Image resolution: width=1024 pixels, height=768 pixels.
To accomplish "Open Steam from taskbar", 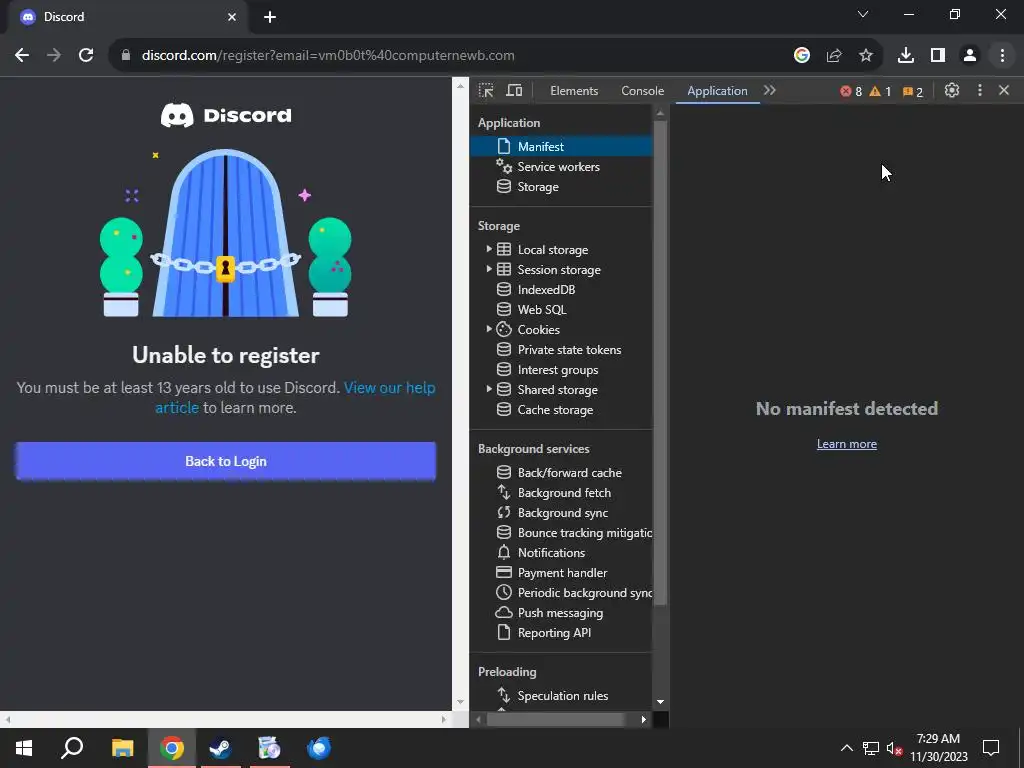I will click(x=220, y=748).
